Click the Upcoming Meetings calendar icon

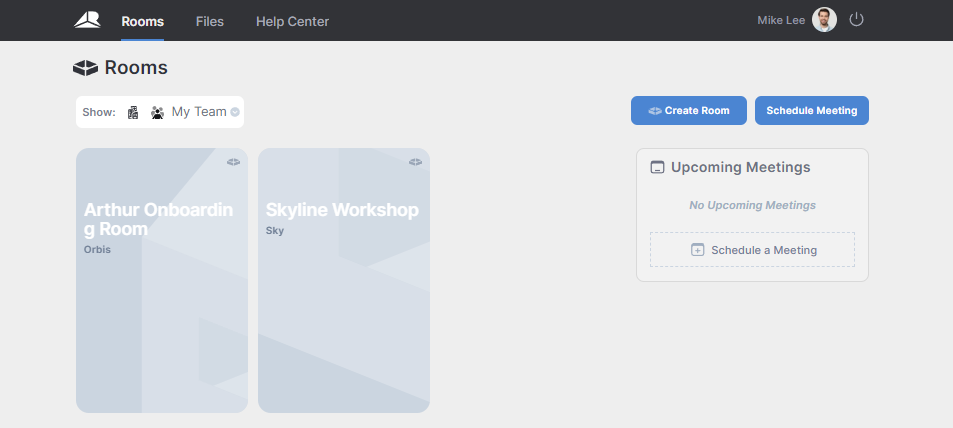click(657, 167)
